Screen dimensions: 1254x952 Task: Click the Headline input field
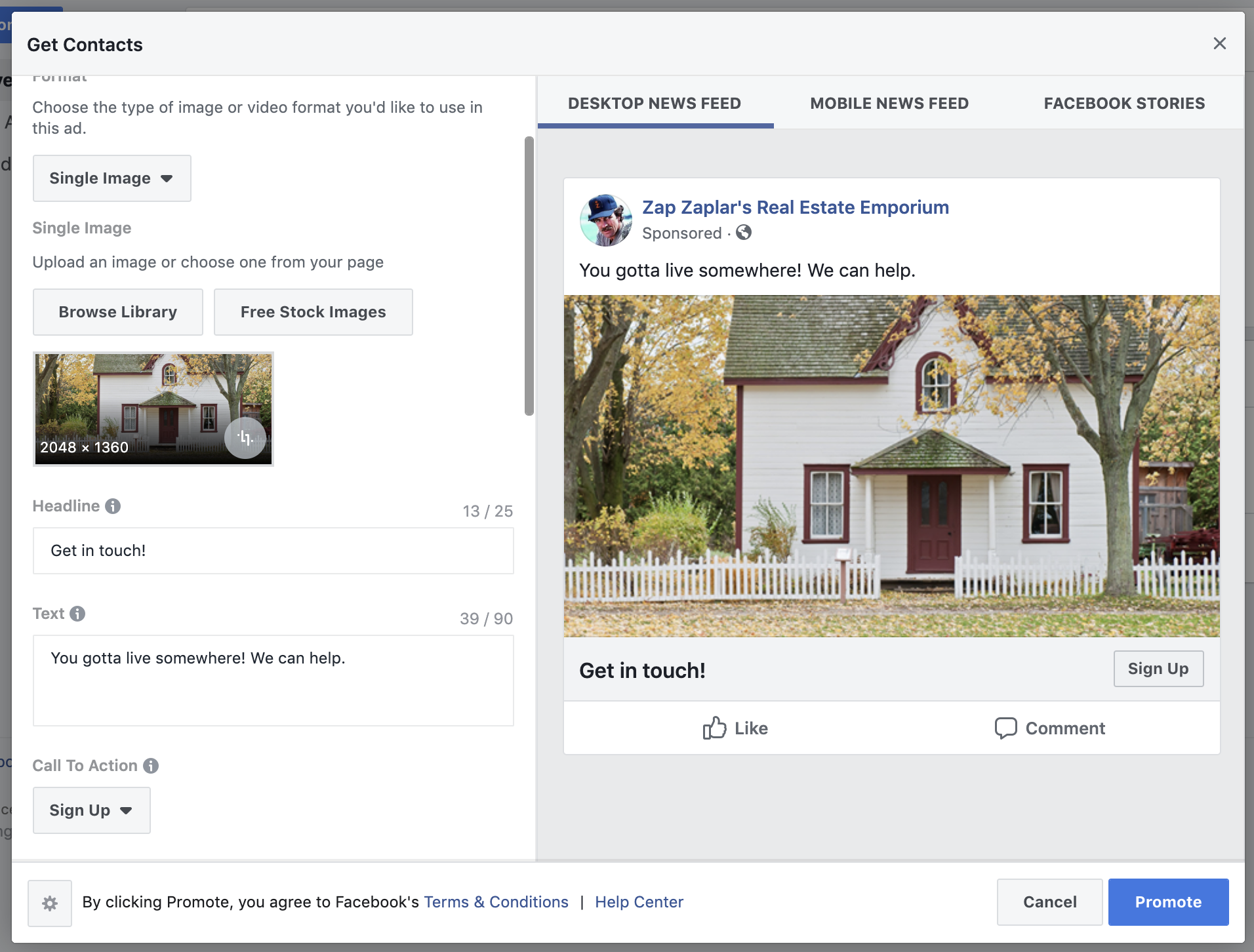[273, 551]
